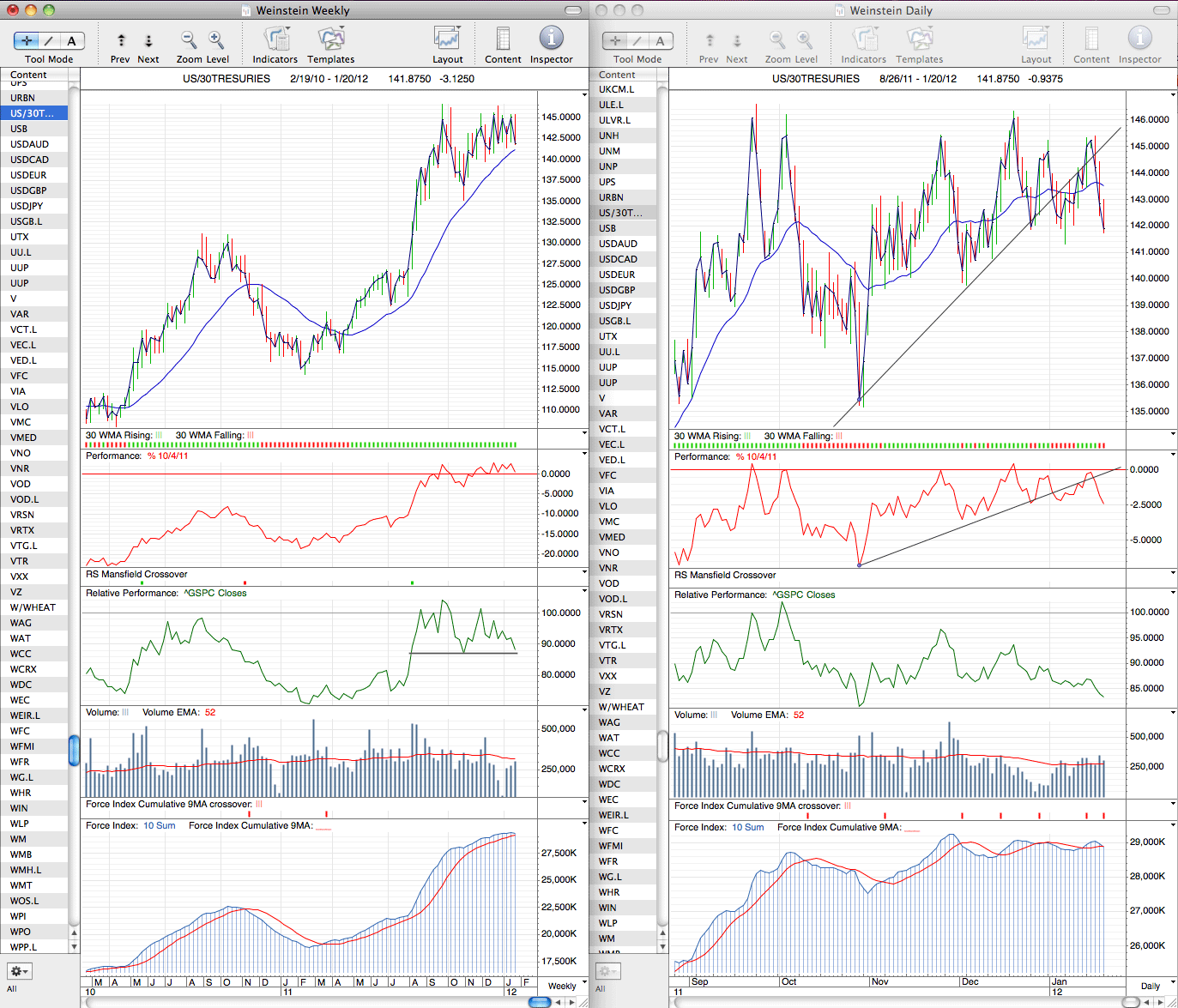Open the gear action menu below watchlist

tap(19, 971)
